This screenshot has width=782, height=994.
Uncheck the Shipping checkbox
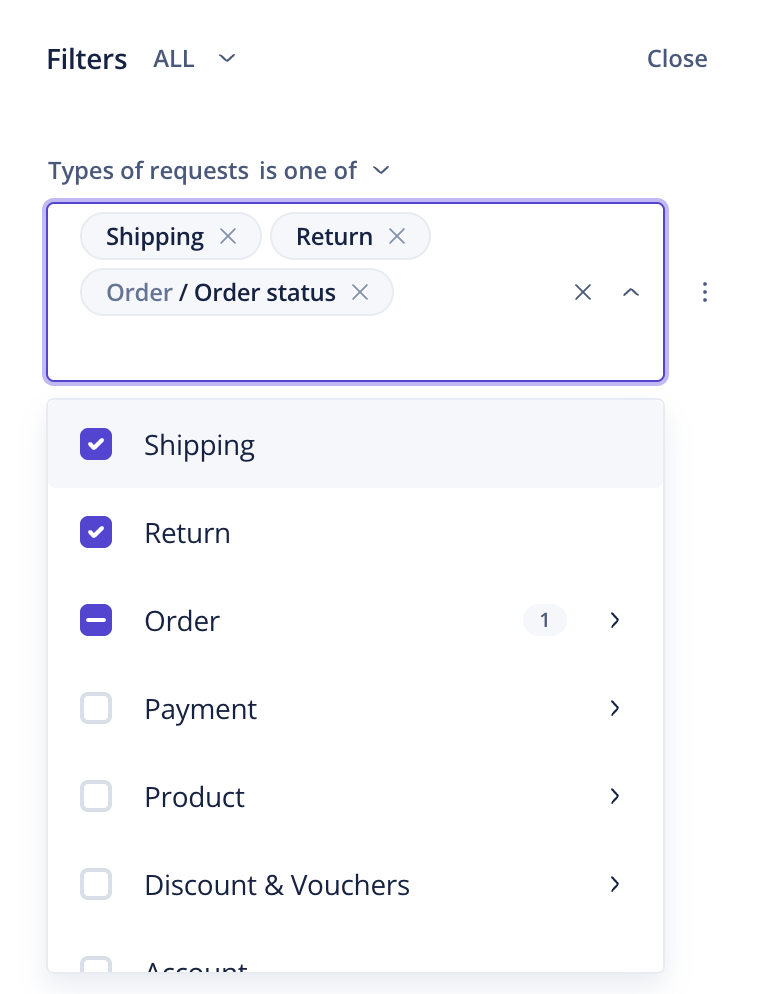click(96, 444)
